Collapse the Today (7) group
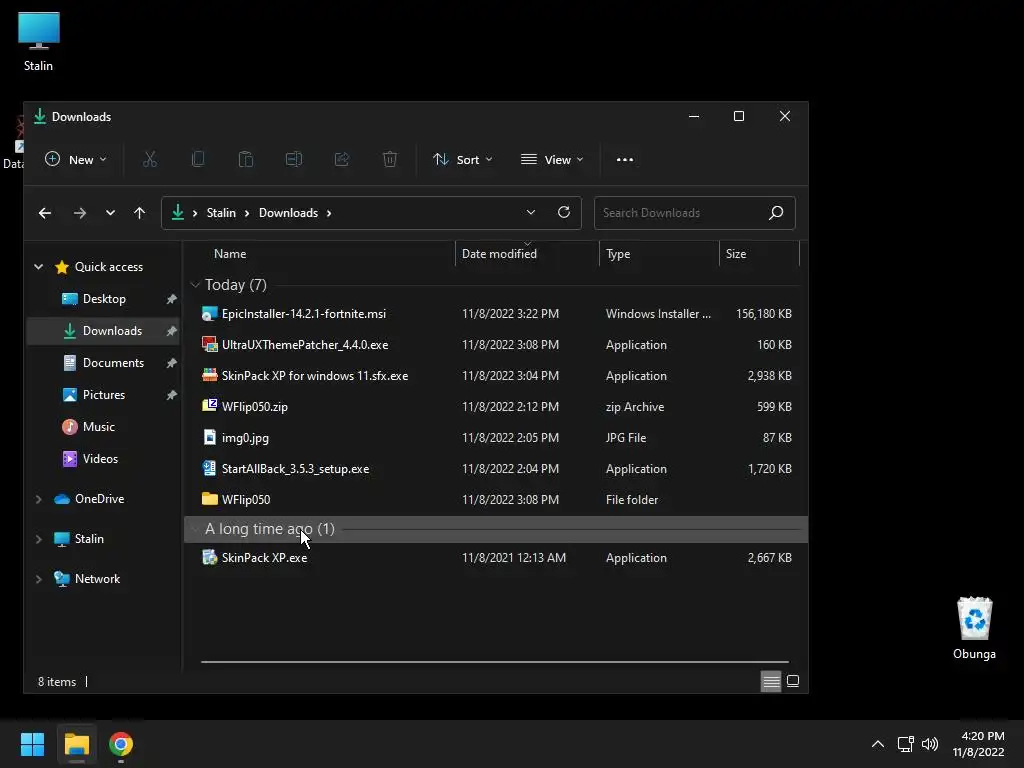This screenshot has height=768, width=1024. (x=195, y=285)
